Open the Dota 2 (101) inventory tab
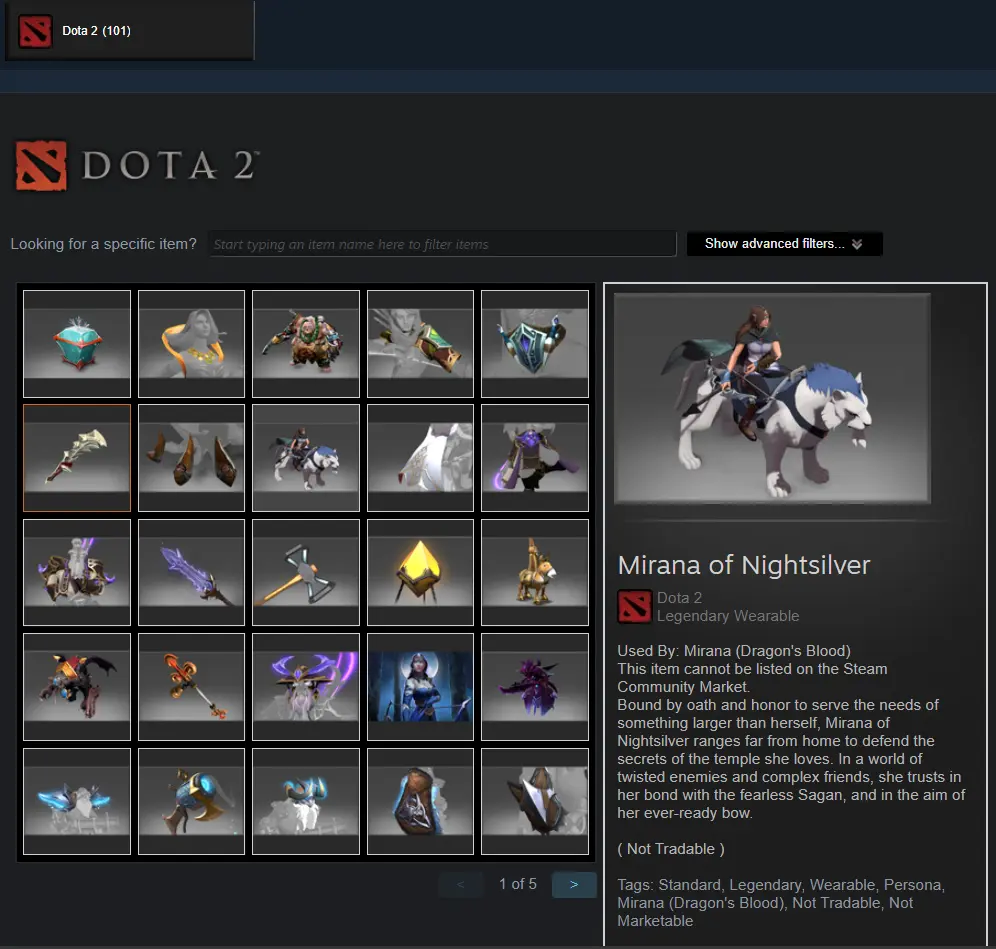Screen dimensions: 996x949 click(x=130, y=30)
